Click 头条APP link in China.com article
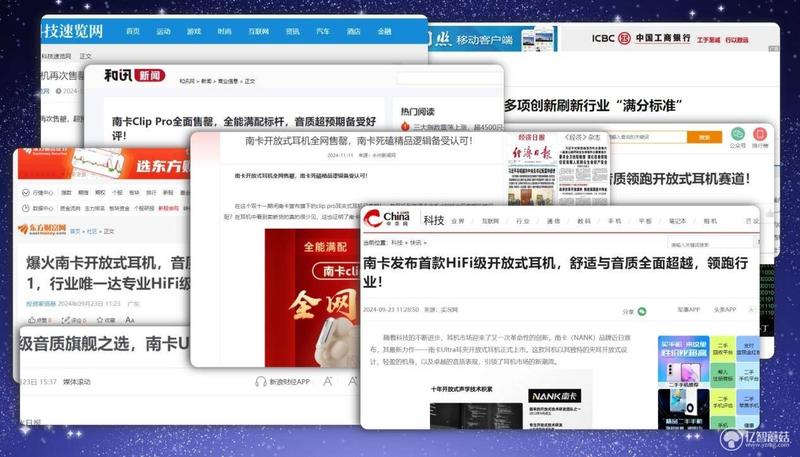 724,310
